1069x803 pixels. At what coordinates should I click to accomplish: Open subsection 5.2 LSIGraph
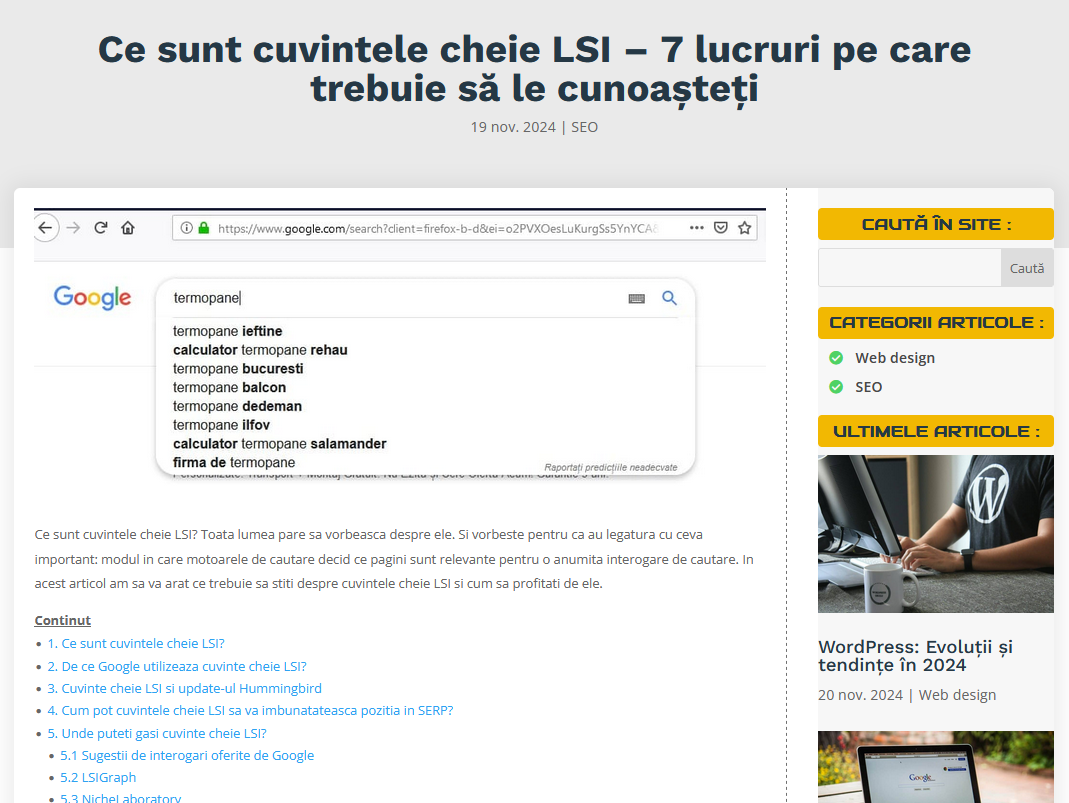coord(98,778)
